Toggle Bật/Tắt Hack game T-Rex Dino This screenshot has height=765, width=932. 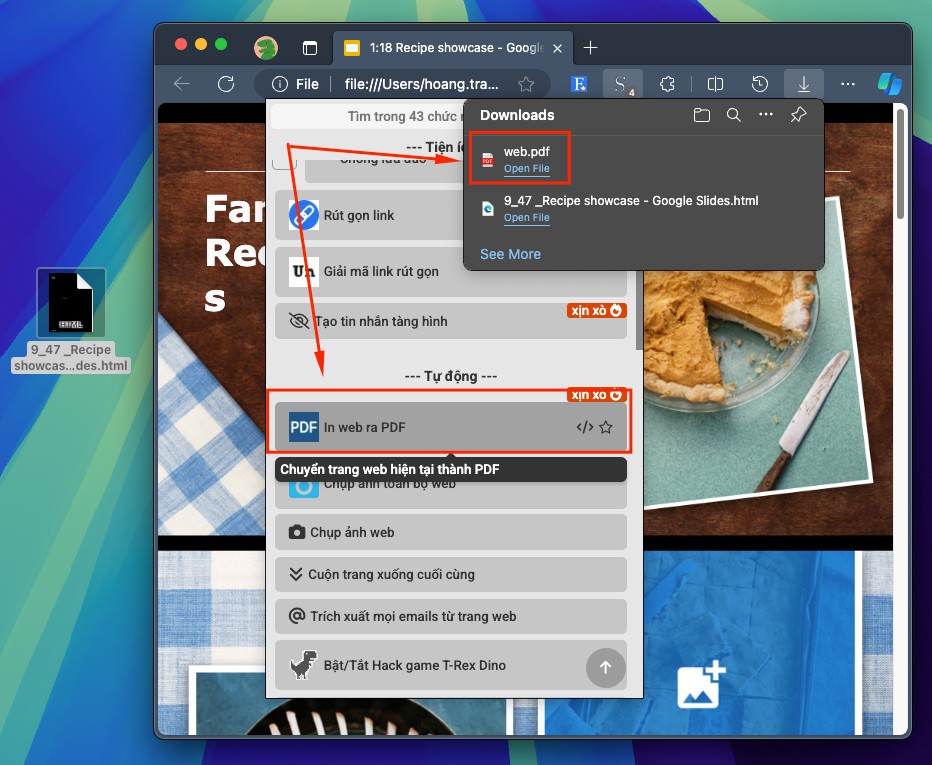[x=451, y=665]
